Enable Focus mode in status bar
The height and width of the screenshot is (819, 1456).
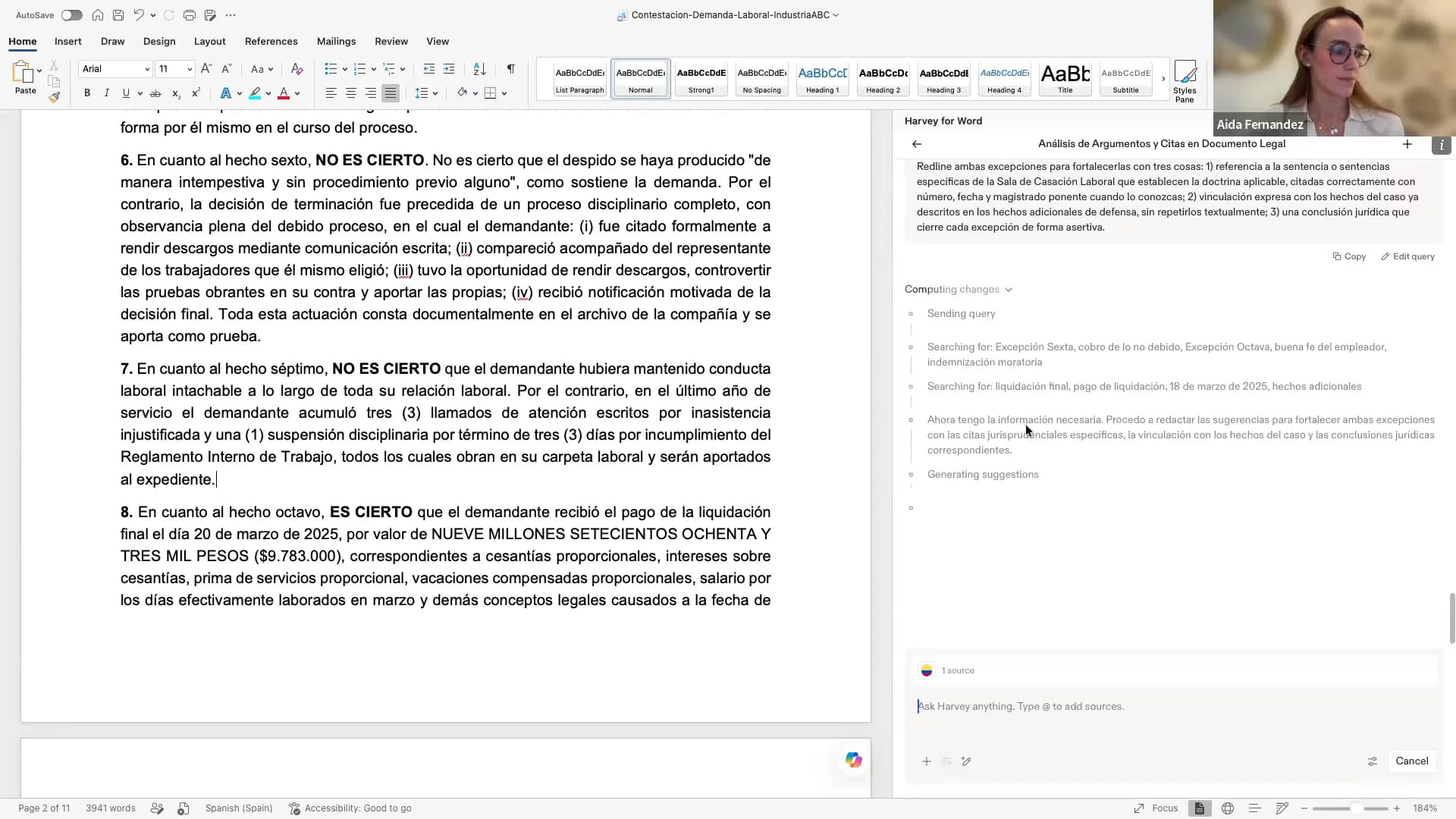[x=1156, y=808]
